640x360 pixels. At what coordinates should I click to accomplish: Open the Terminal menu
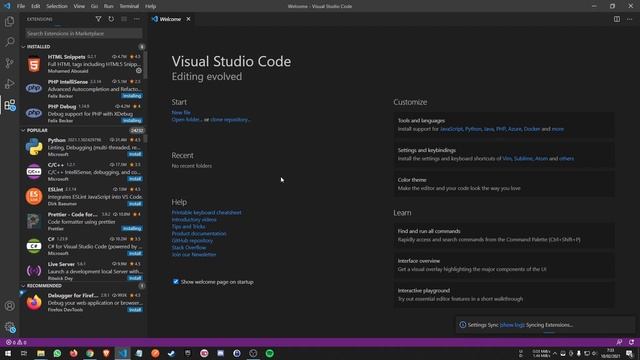coord(129,6)
